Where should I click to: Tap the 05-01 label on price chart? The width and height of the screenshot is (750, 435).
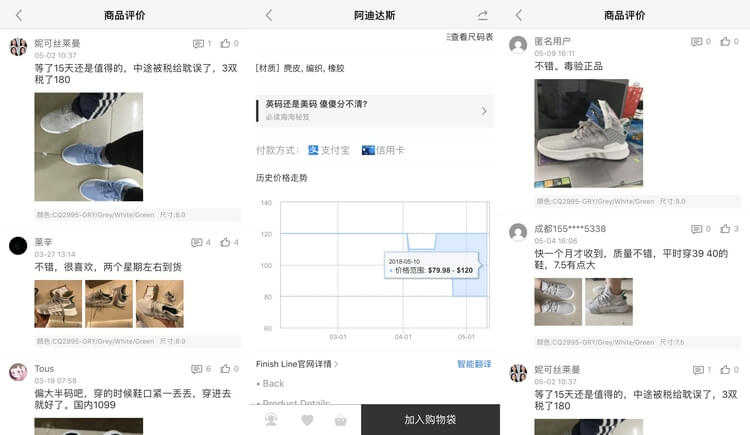pyautogui.click(x=466, y=337)
